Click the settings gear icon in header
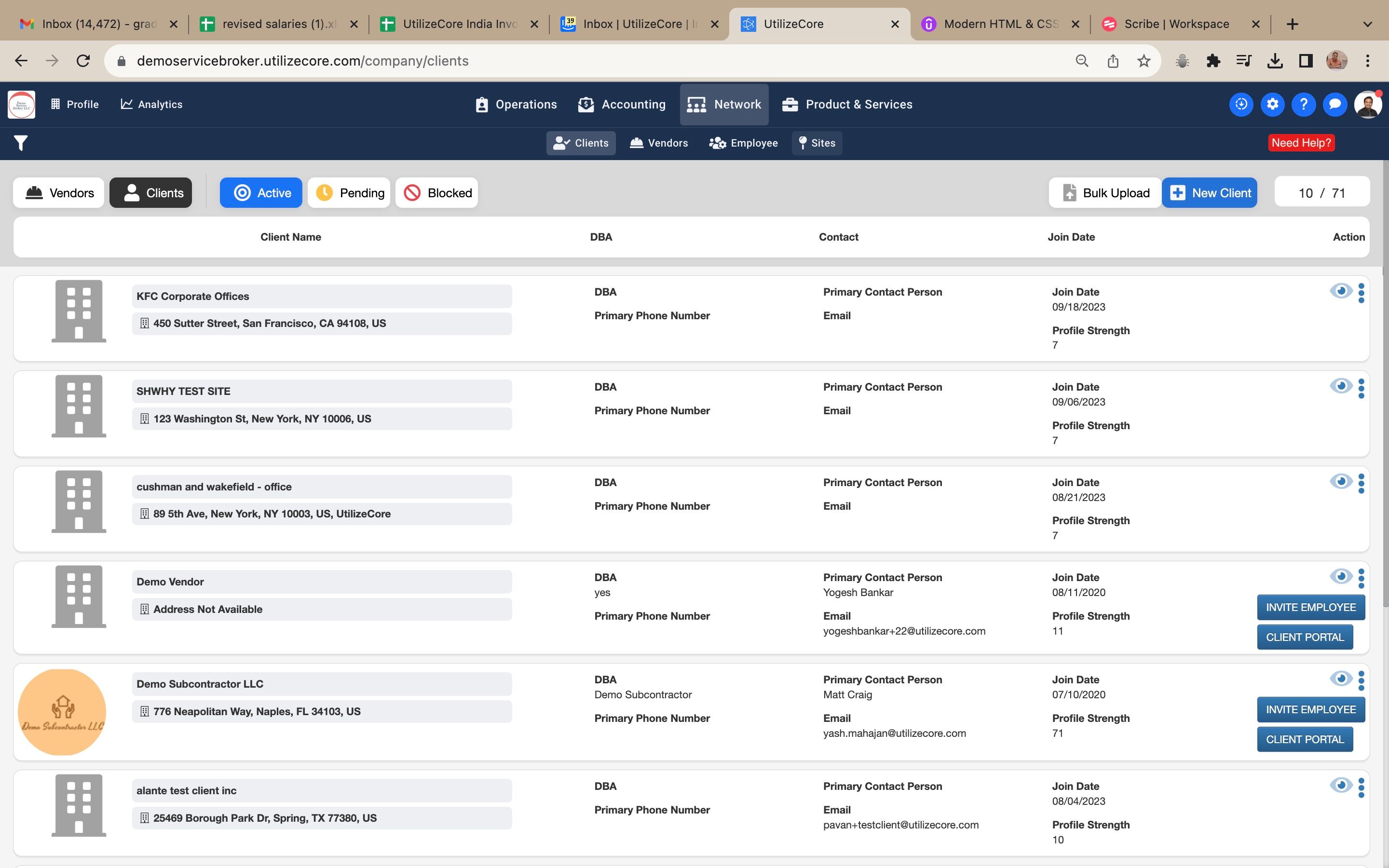Screen dimensions: 1389x868 click(1272, 105)
